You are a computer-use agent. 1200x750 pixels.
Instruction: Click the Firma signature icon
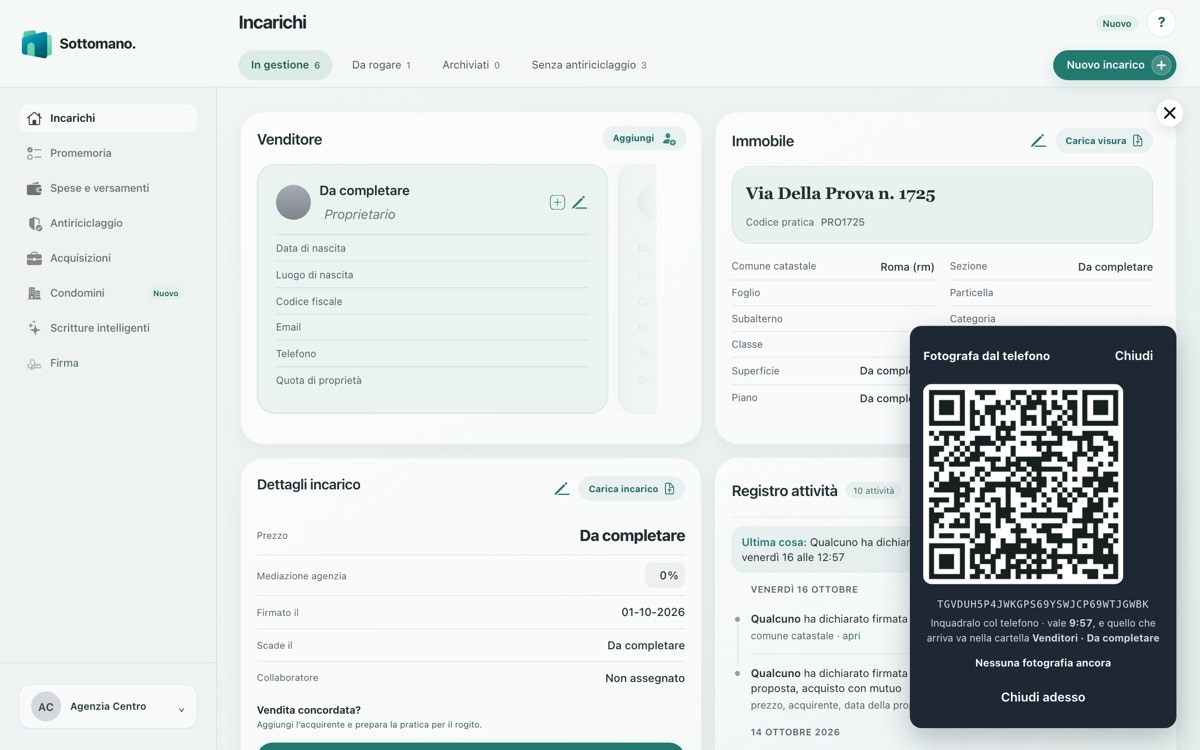34,363
